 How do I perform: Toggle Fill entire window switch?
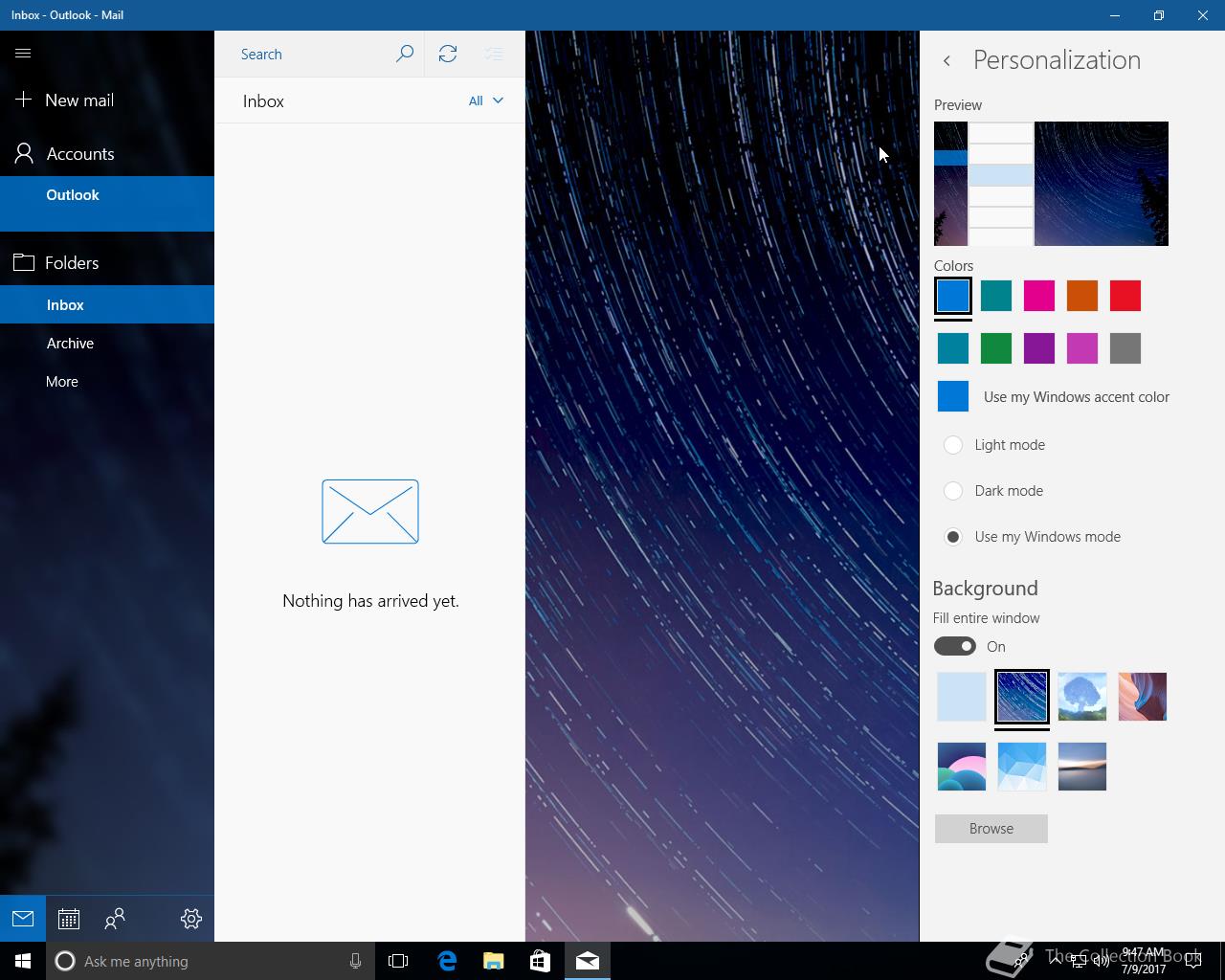[955, 646]
